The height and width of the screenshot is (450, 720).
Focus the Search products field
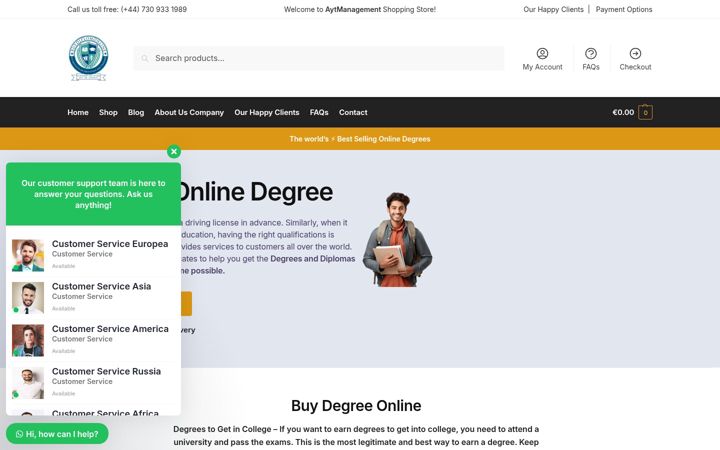(x=319, y=58)
